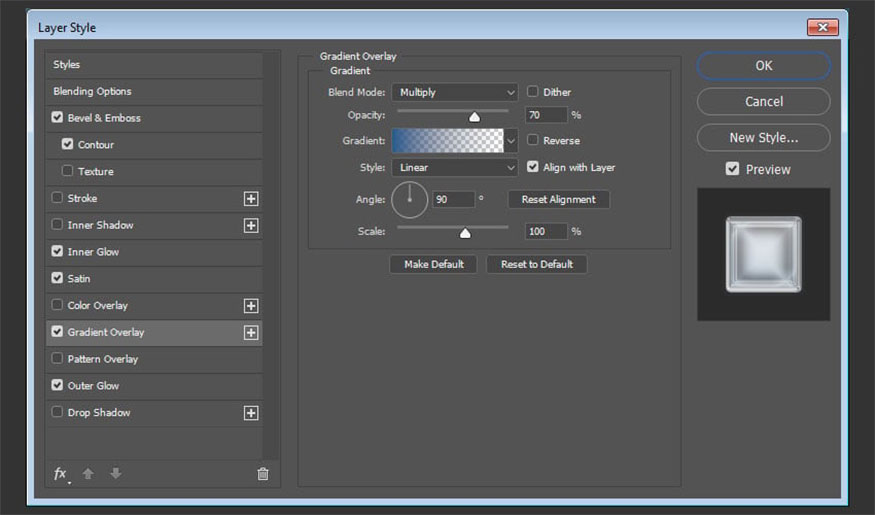Click the move effect down arrow
The width and height of the screenshot is (875, 515).
tap(115, 474)
